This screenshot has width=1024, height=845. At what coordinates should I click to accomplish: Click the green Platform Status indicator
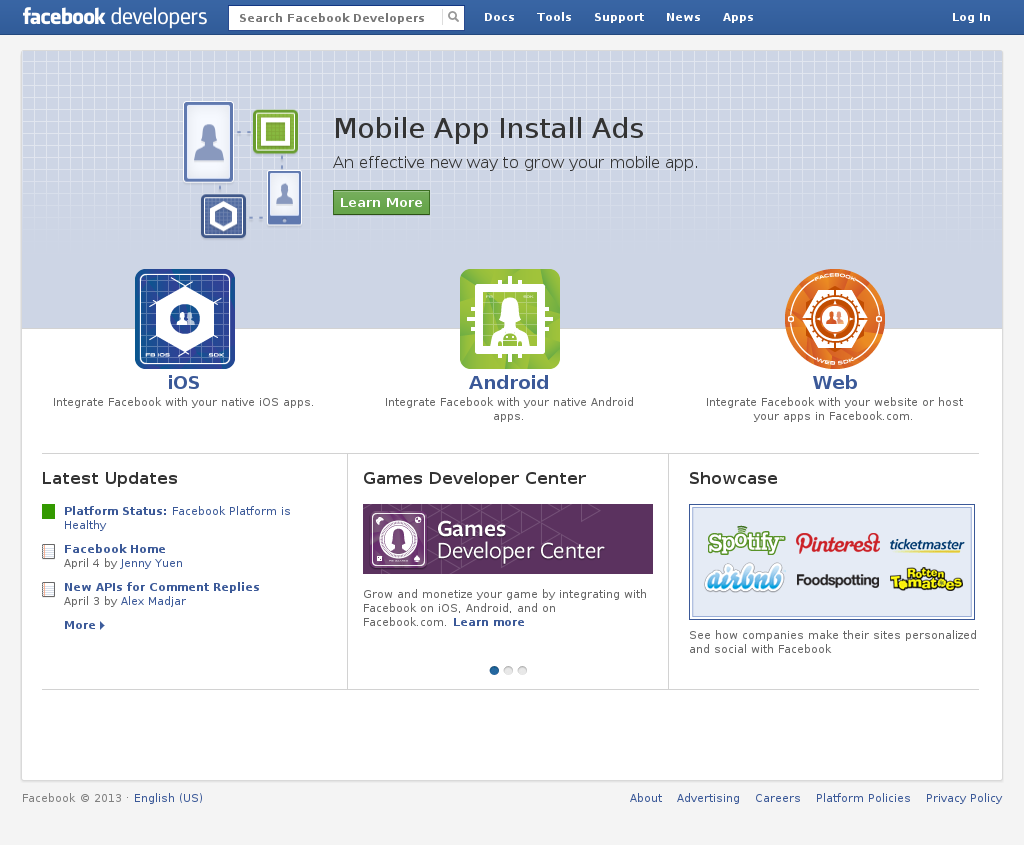pos(49,512)
